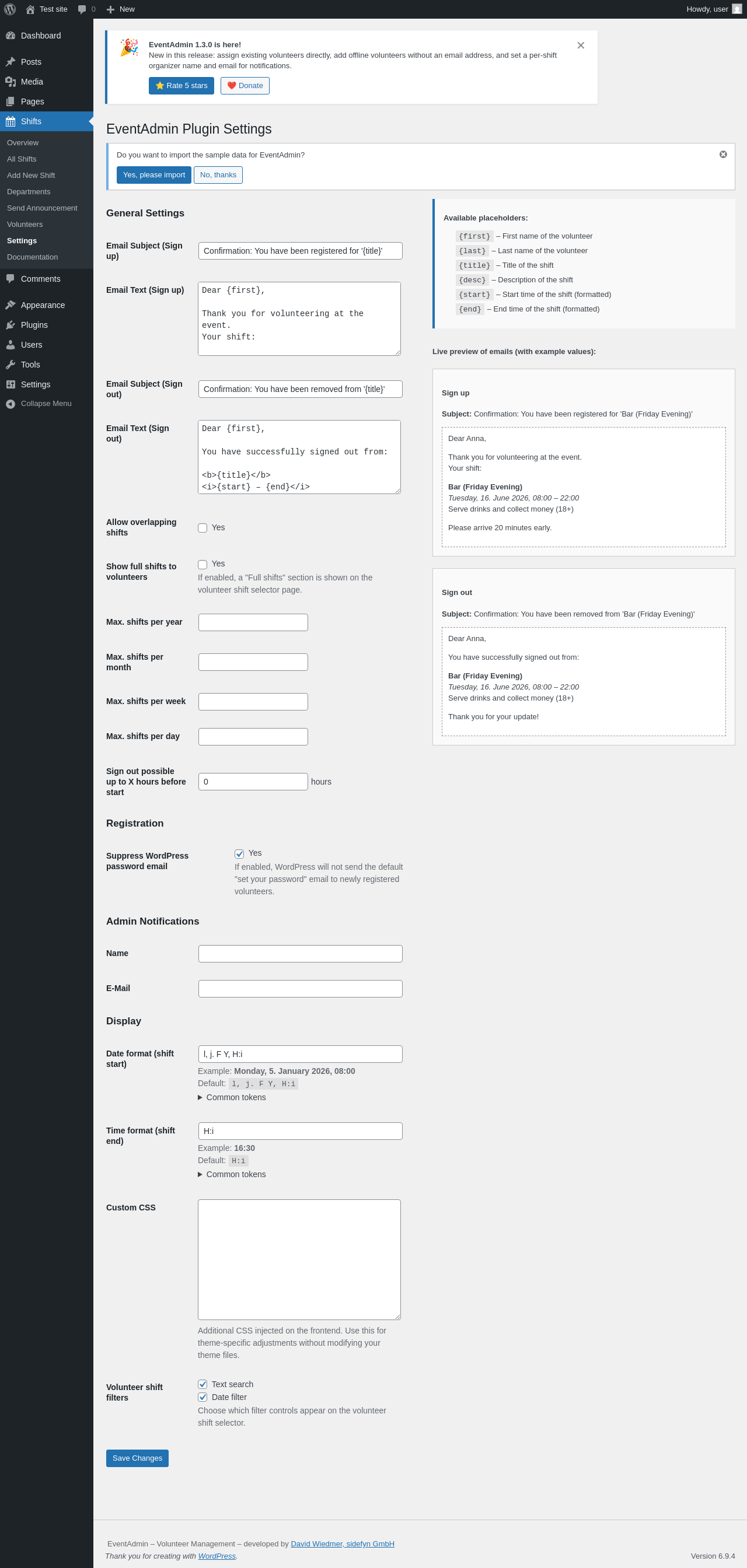
Task: Click the Tools wrench icon
Action: [11, 365]
